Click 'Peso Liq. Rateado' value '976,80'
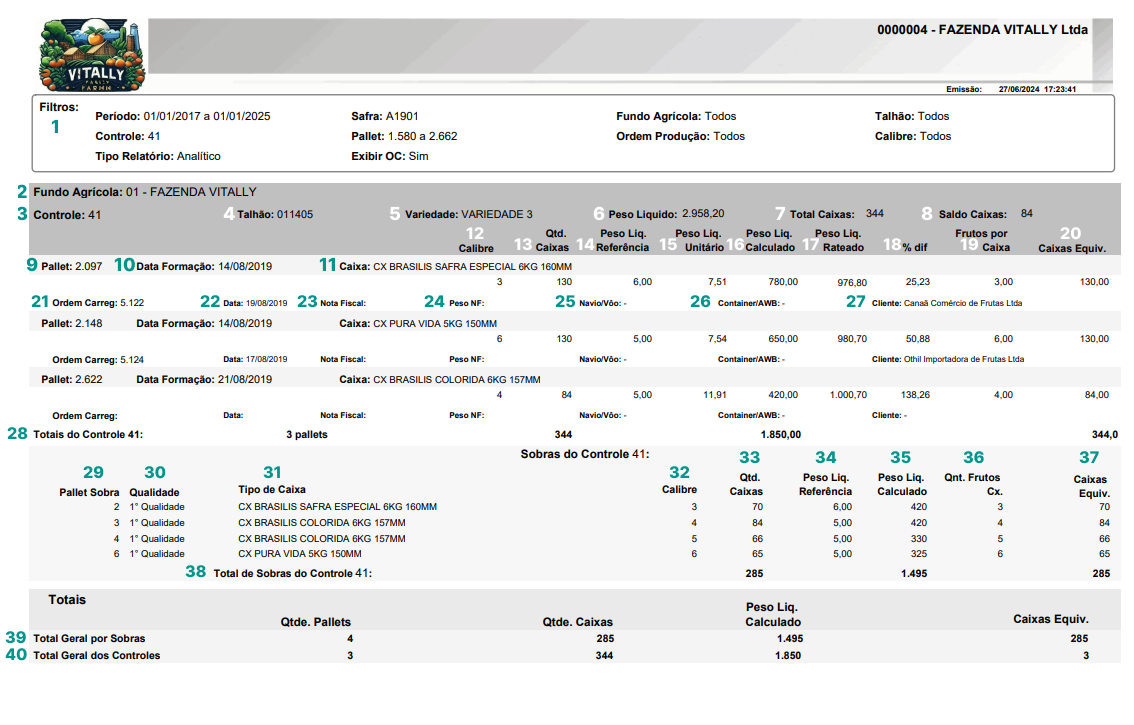The height and width of the screenshot is (725, 1134). pyautogui.click(x=852, y=283)
